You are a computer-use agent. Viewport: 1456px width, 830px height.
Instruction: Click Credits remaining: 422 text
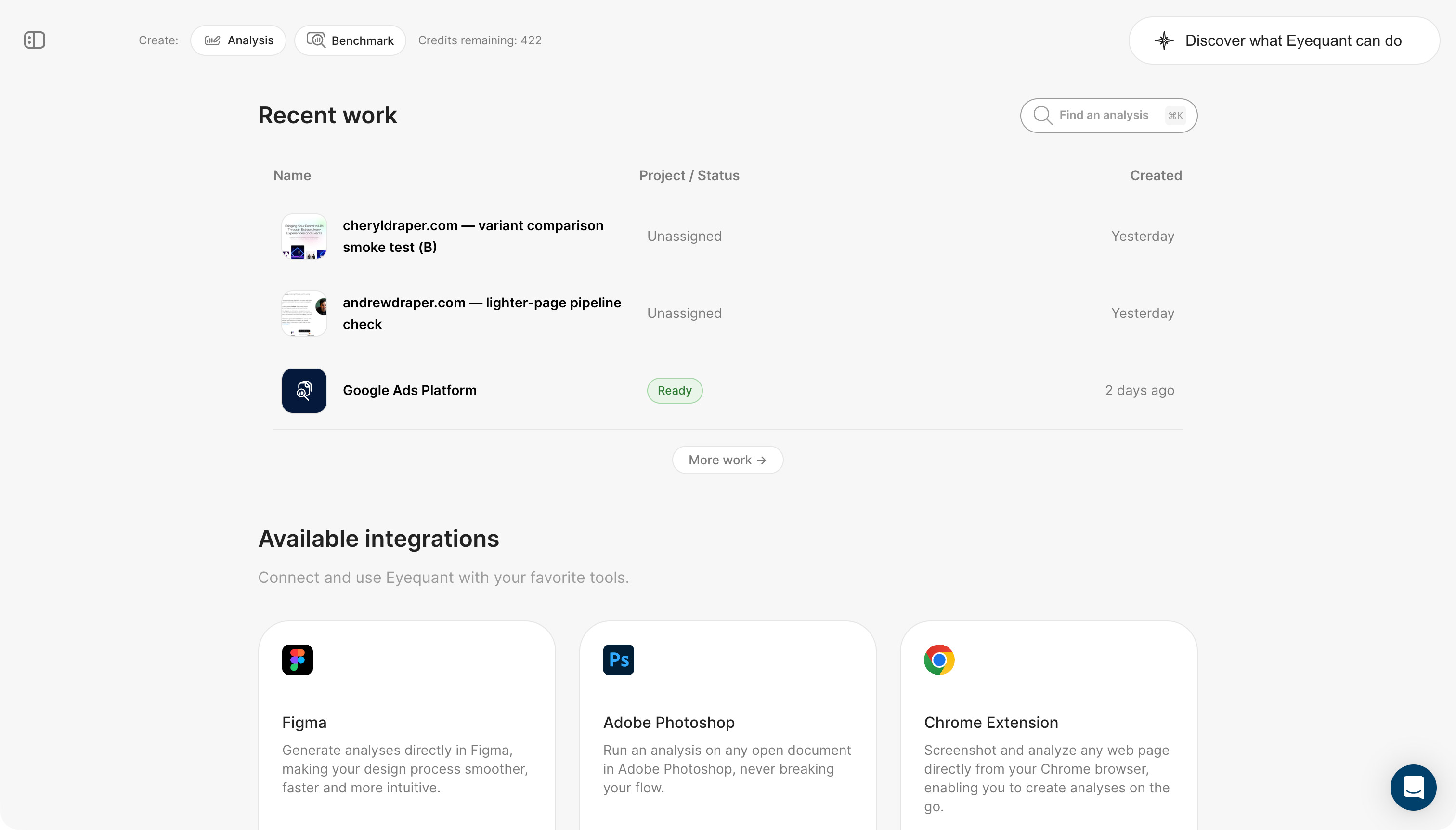click(x=480, y=40)
